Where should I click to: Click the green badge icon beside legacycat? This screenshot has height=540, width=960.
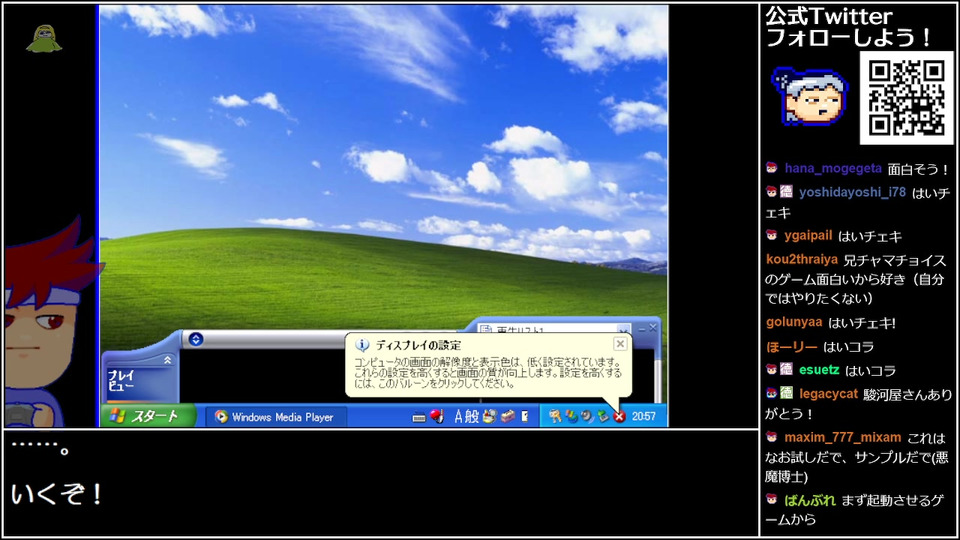pos(787,394)
